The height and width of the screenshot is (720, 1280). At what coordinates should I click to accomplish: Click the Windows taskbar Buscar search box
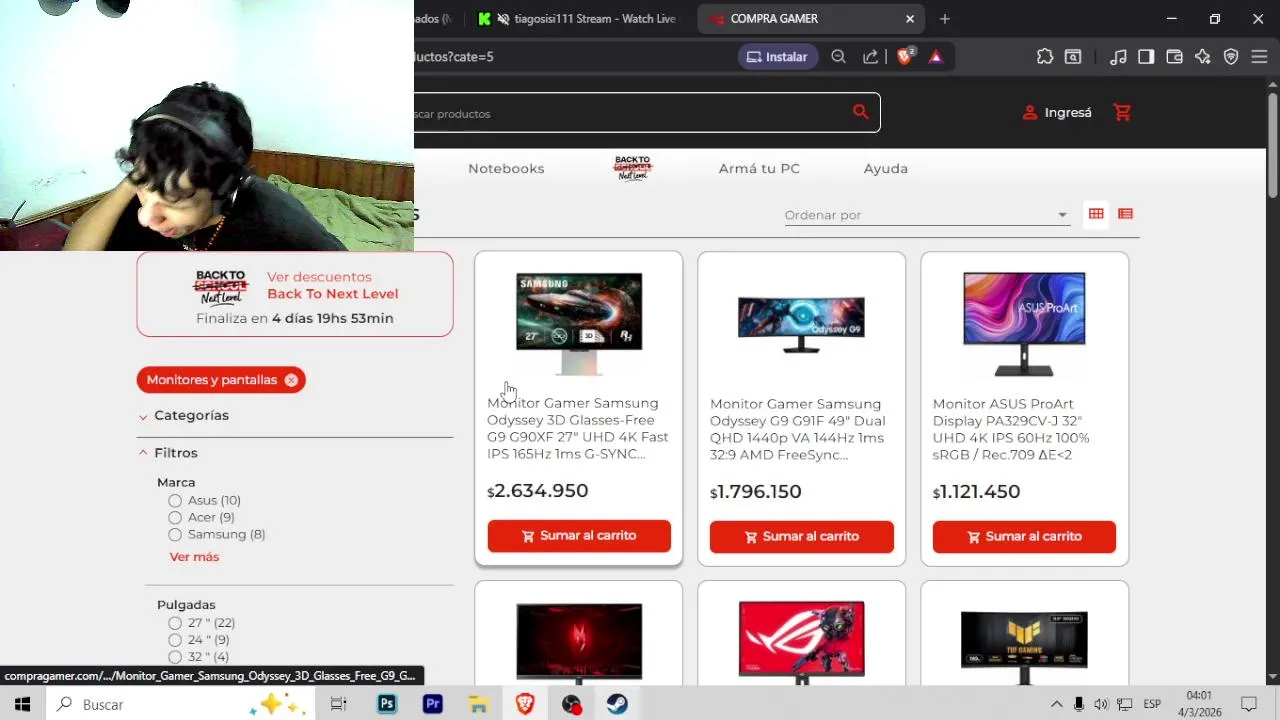(x=180, y=704)
